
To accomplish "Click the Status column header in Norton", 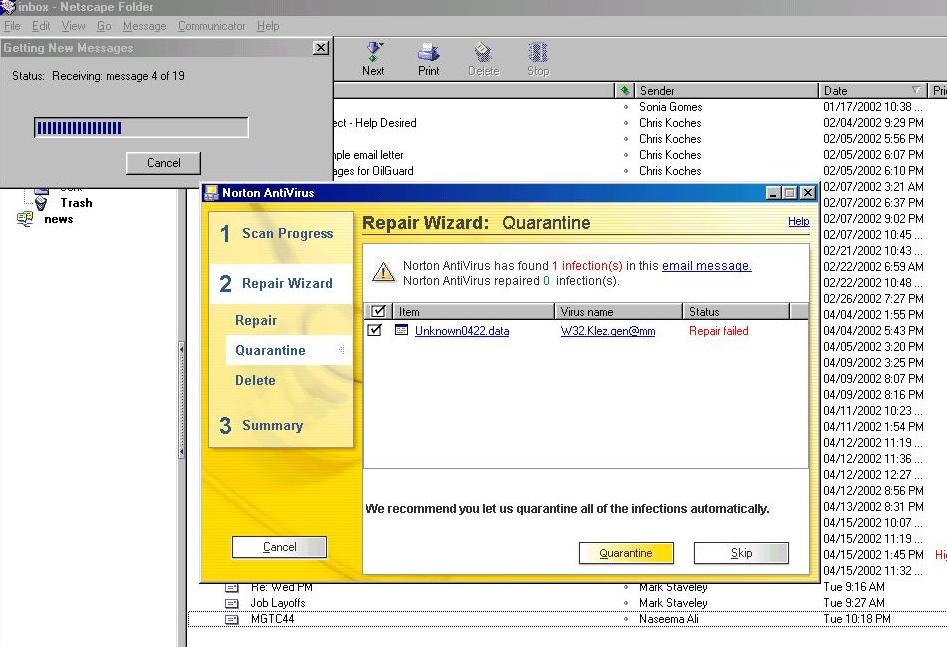I will 736,312.
